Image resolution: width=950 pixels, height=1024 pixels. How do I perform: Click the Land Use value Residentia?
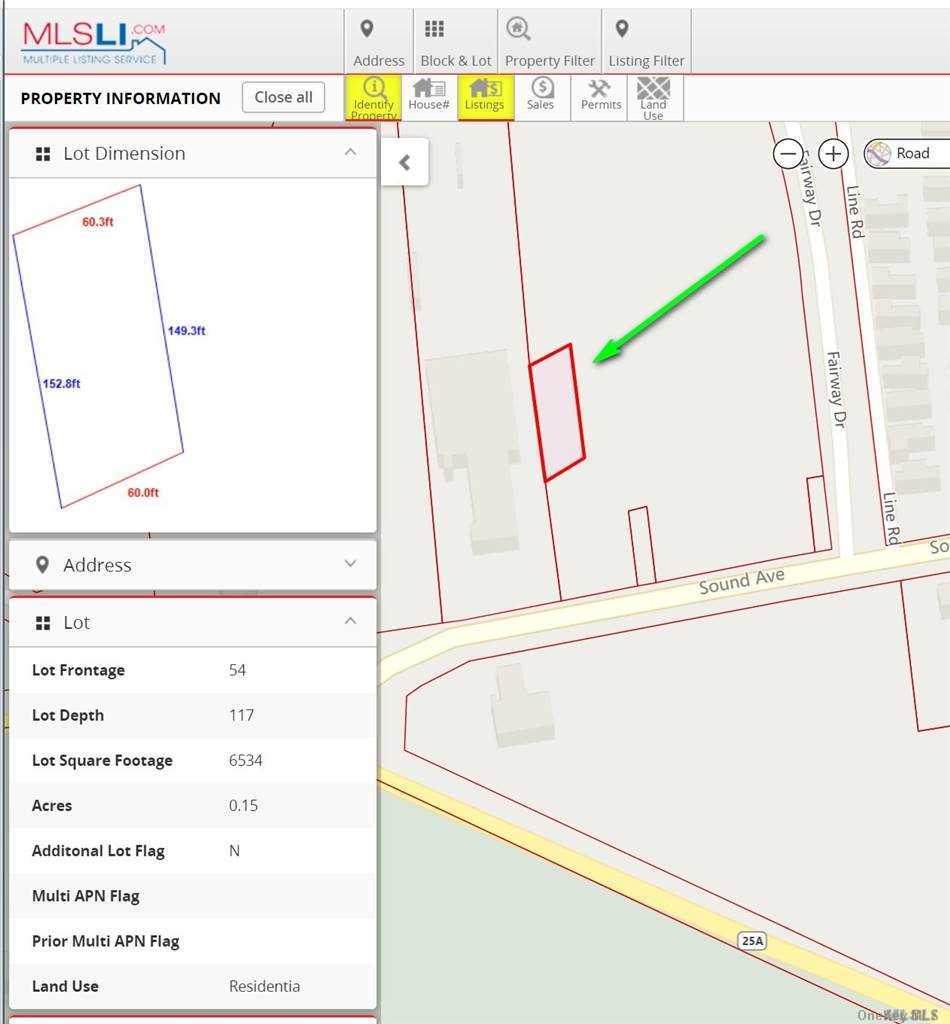coord(264,986)
